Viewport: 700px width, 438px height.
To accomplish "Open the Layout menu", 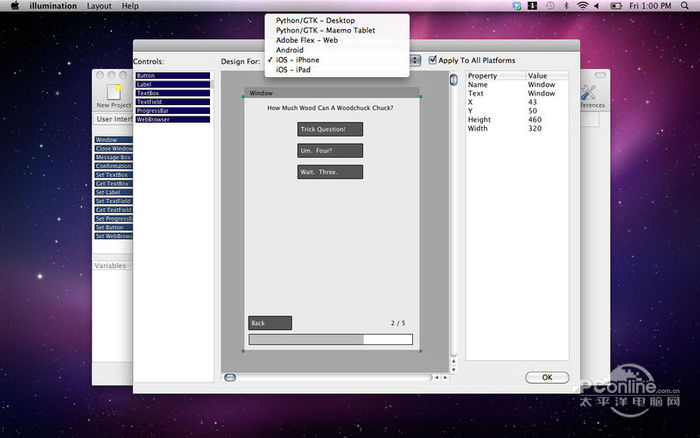I will [x=99, y=6].
